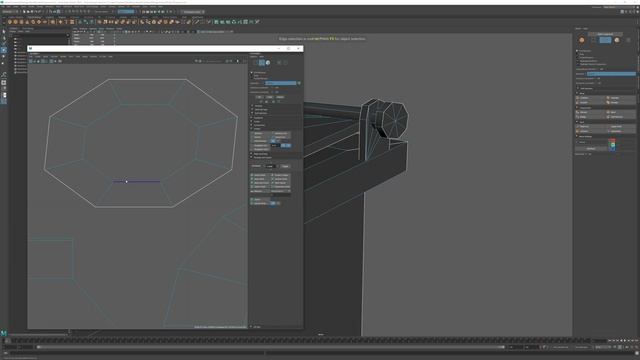The width and height of the screenshot is (640, 360).
Task: Select Pick/Marquee radio in Modeling Toolkit
Action: 578,51
